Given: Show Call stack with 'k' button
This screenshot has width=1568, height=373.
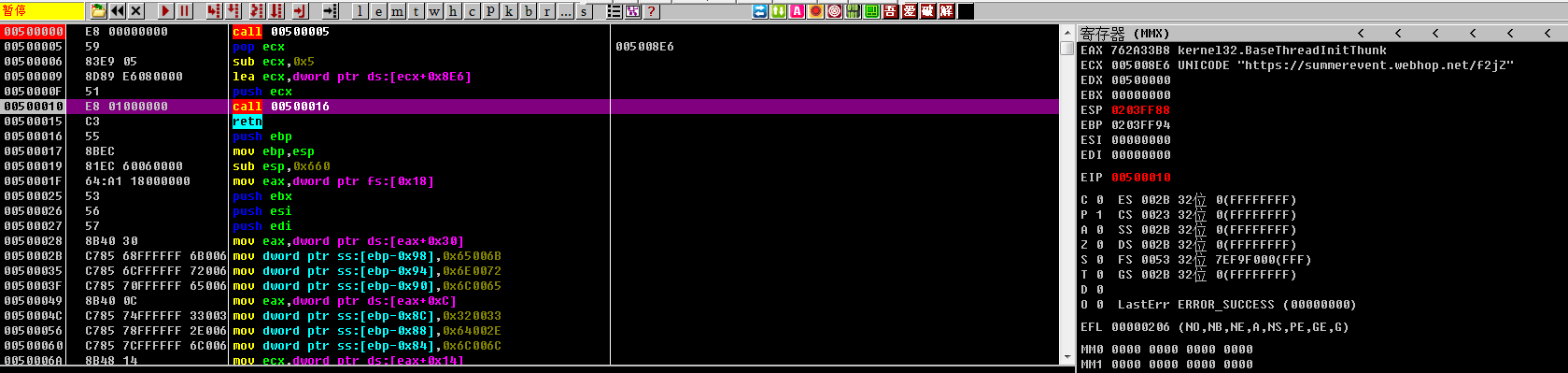Looking at the screenshot, I should 510,11.
